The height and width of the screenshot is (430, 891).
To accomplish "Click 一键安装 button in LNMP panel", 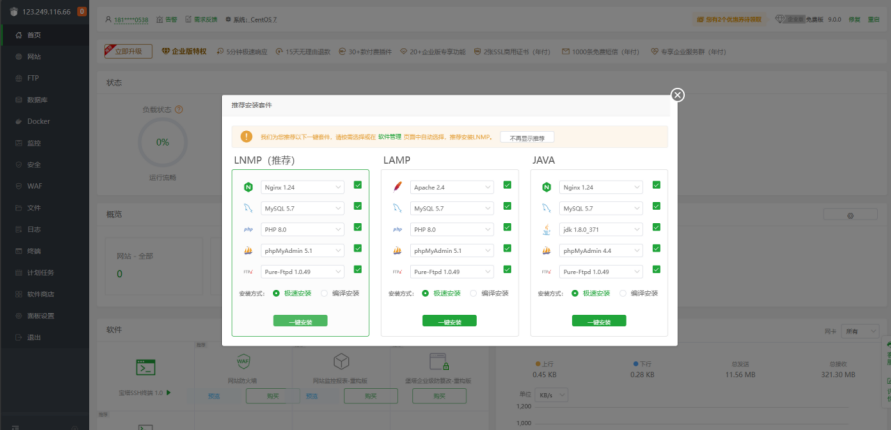I will [300, 321].
